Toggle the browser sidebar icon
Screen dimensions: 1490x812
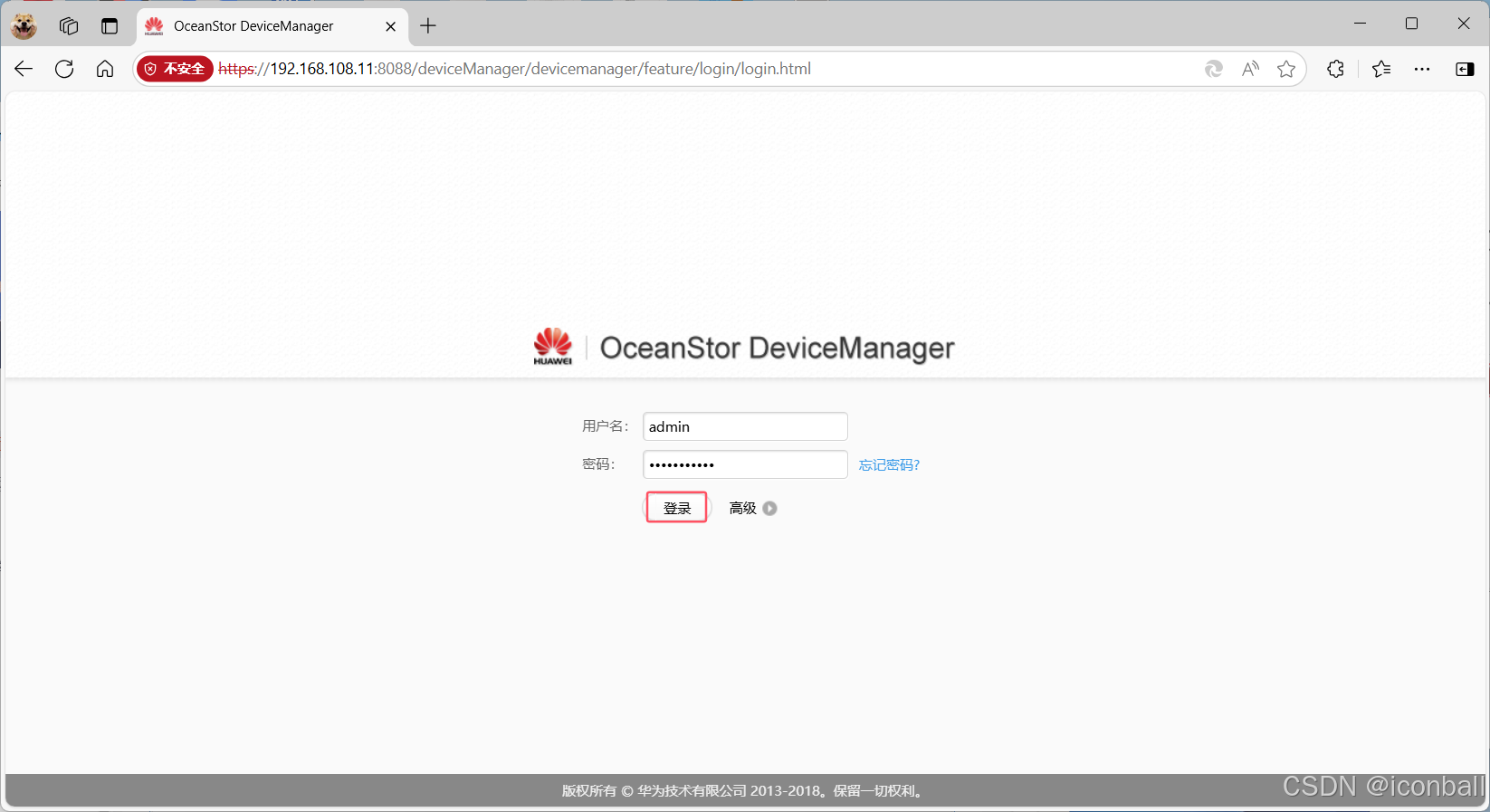coord(1465,69)
